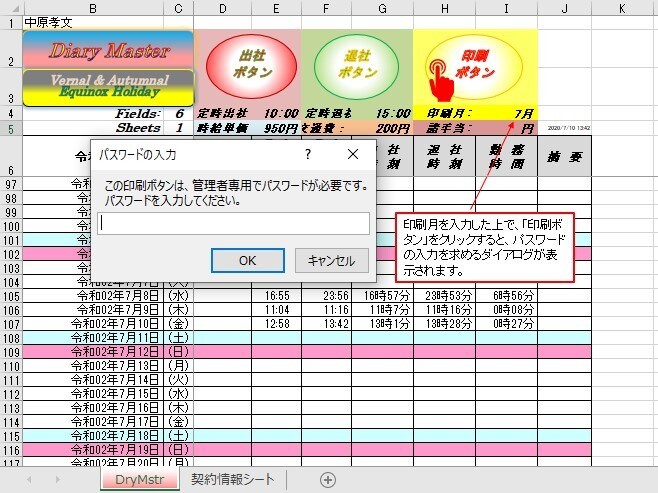Select column J header
This screenshot has width=658, height=493.
click(564, 8)
